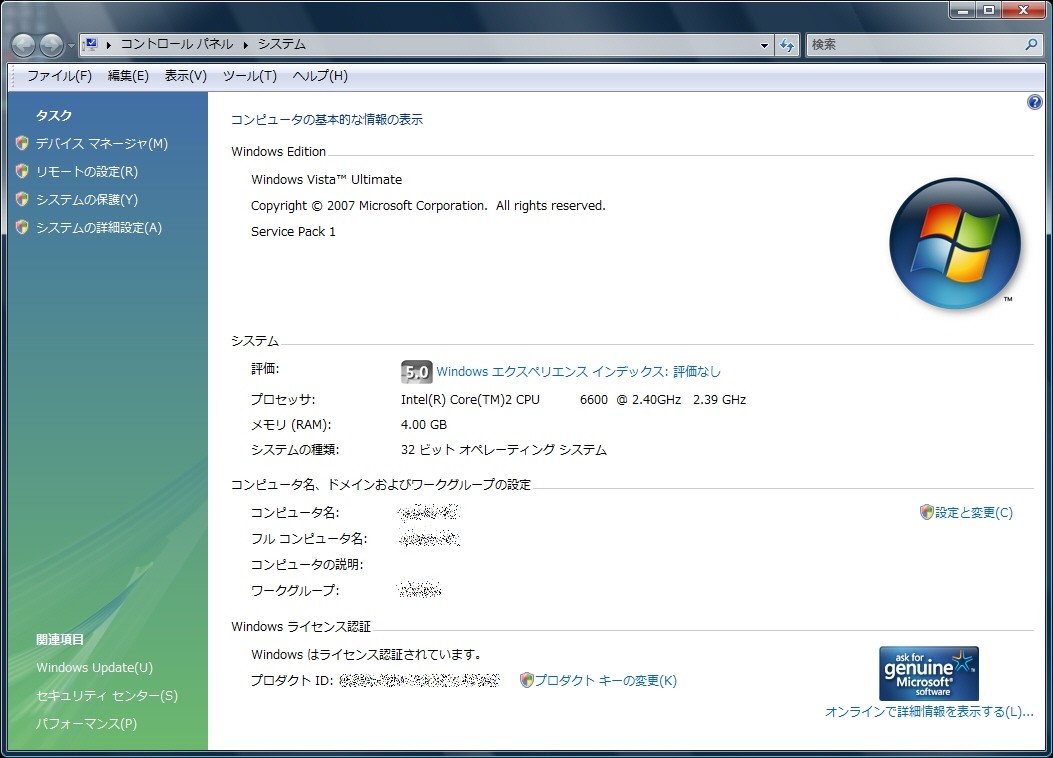Expand the address bar history dropdown
Image resolution: width=1053 pixels, height=758 pixels.
(x=764, y=45)
